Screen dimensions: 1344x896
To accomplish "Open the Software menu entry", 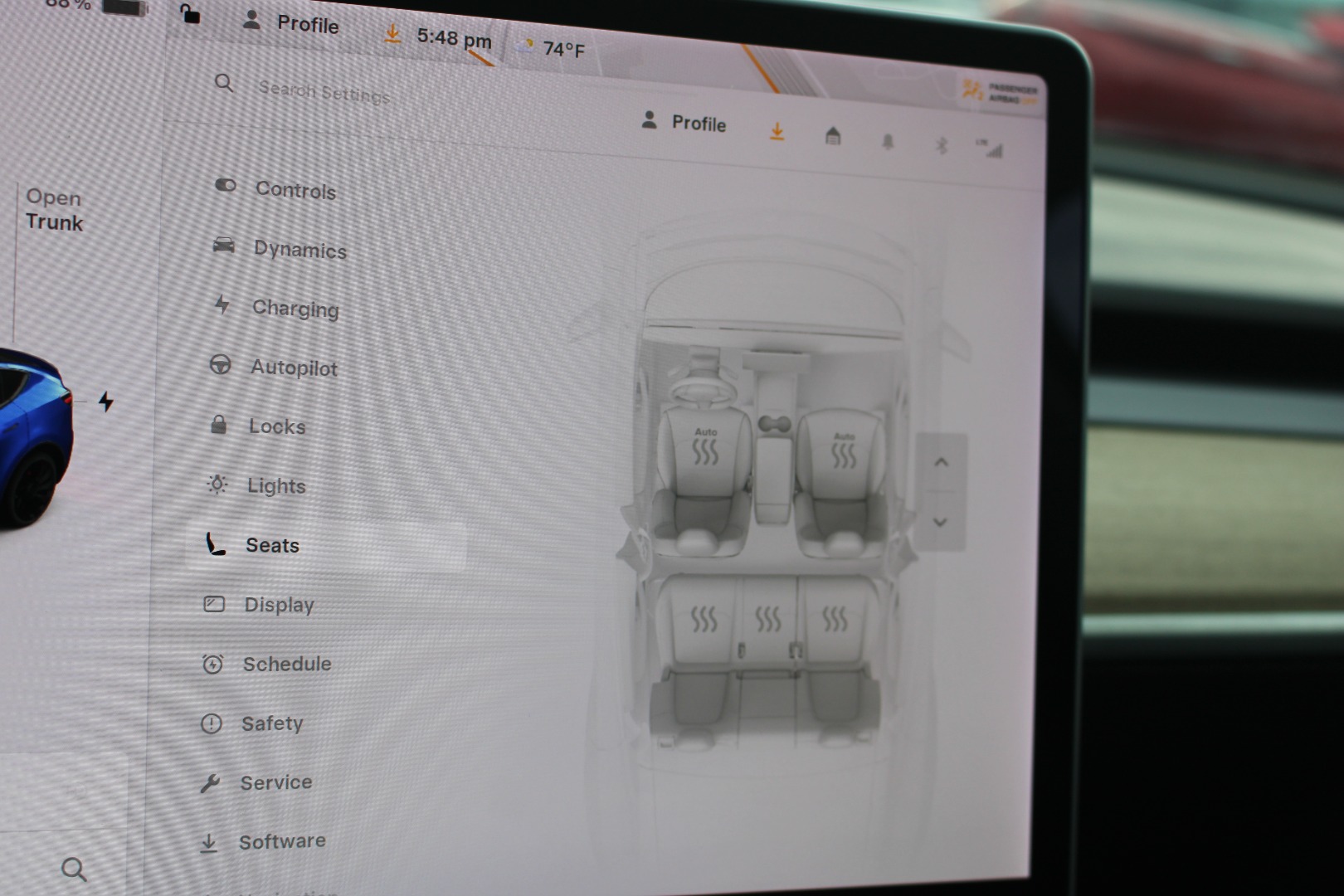I will point(281,842).
